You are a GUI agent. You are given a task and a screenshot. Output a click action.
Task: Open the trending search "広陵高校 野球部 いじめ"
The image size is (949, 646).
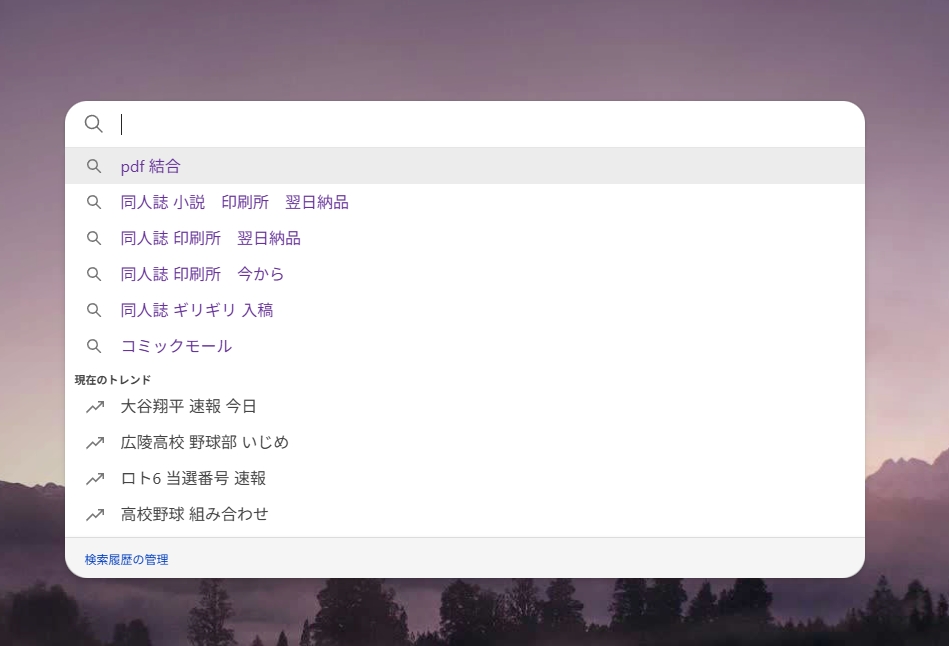[204, 442]
